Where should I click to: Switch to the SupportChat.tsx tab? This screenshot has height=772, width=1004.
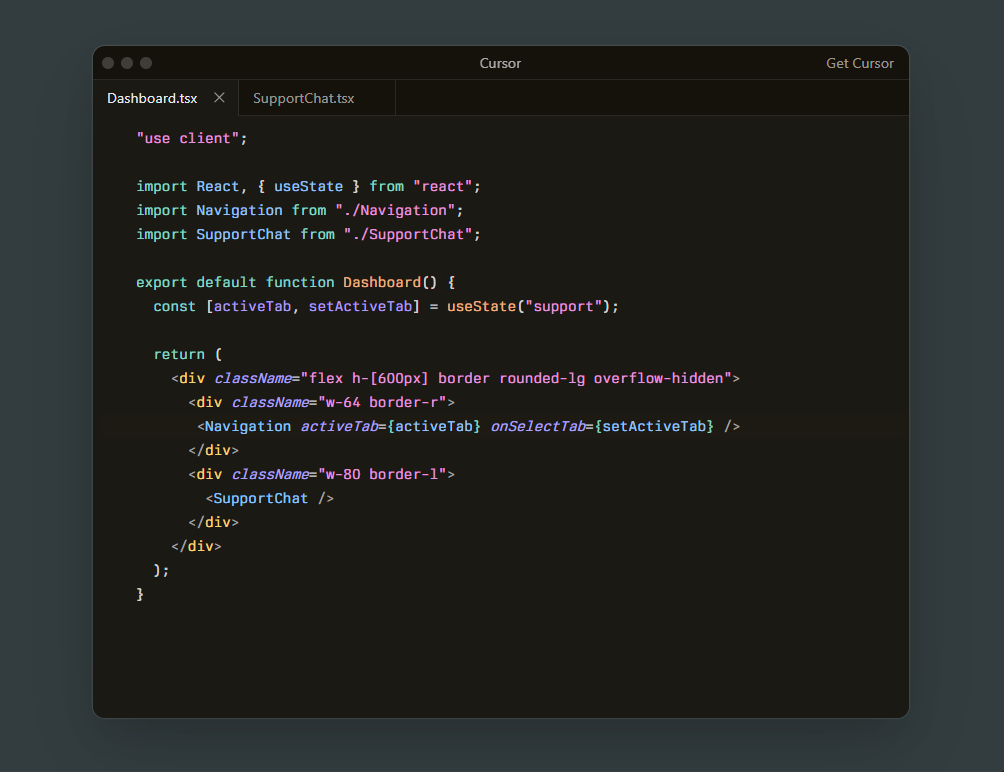pyautogui.click(x=303, y=98)
